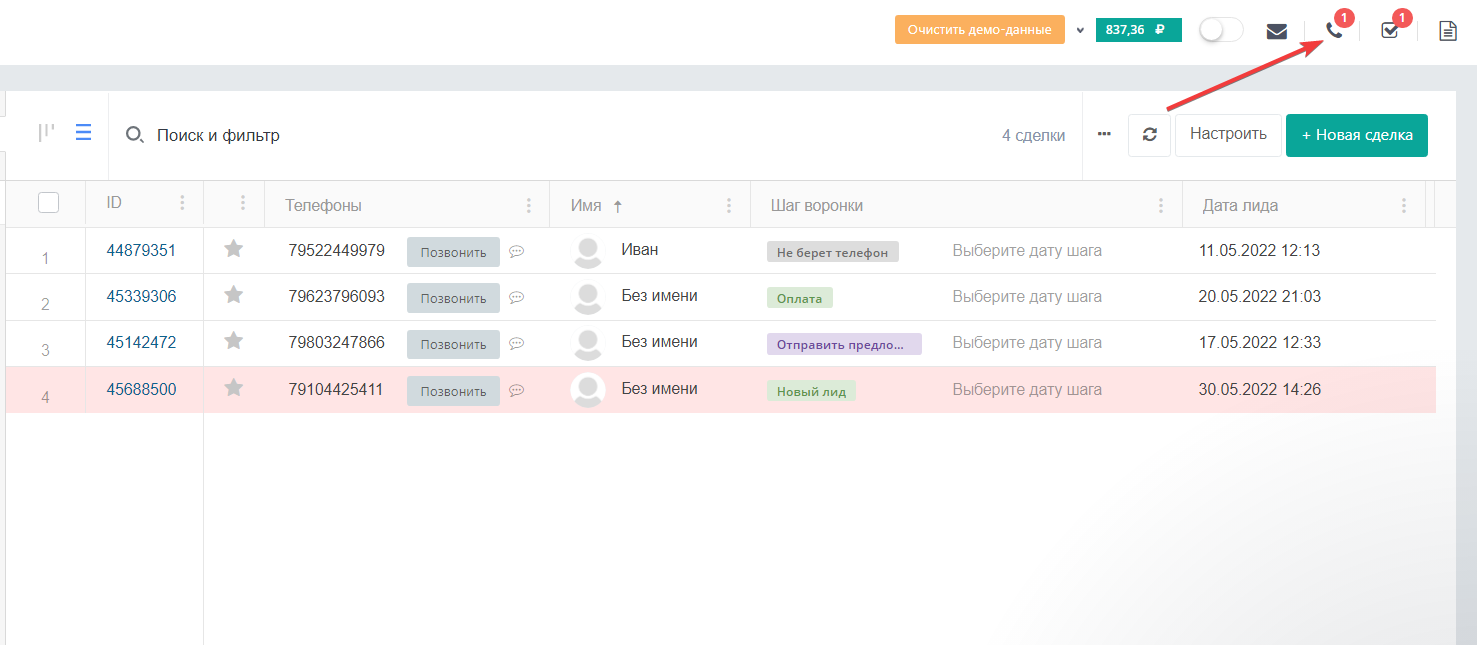The image size is (1477, 645).
Task: Open the Шаг воронки column options menu
Action: point(1161,205)
